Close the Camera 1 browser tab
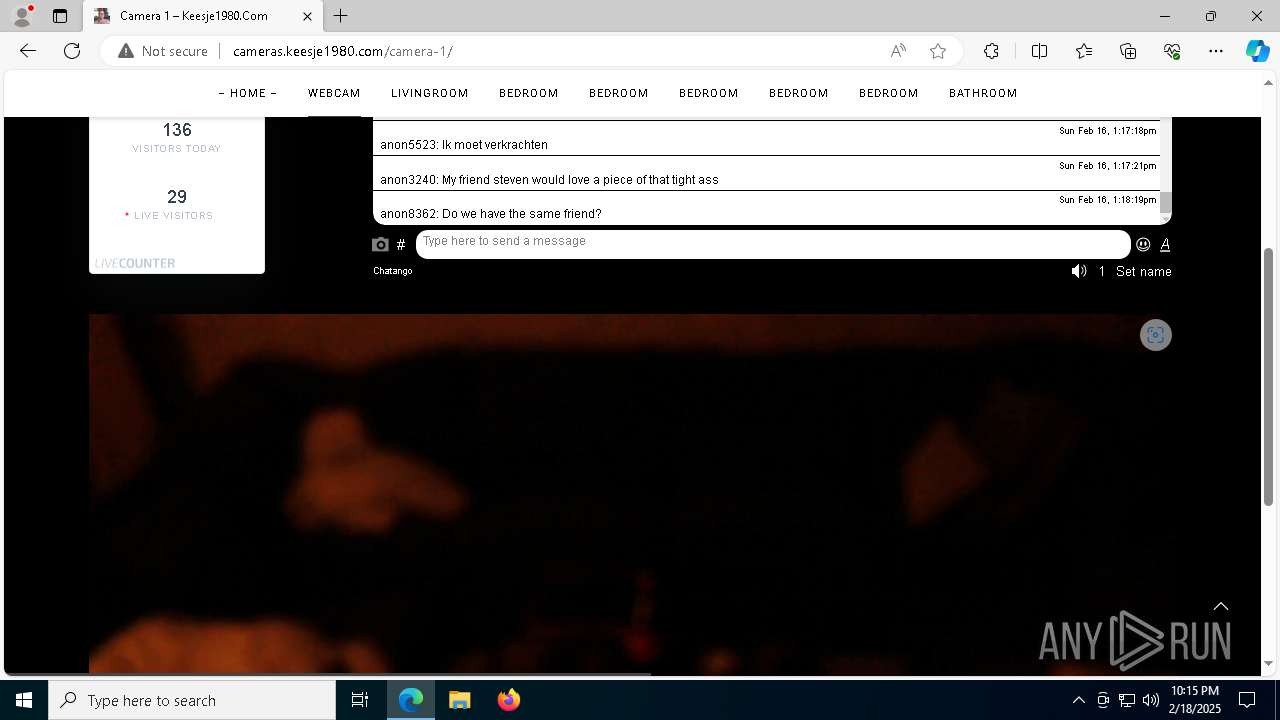Image resolution: width=1280 pixels, height=720 pixels. [307, 16]
